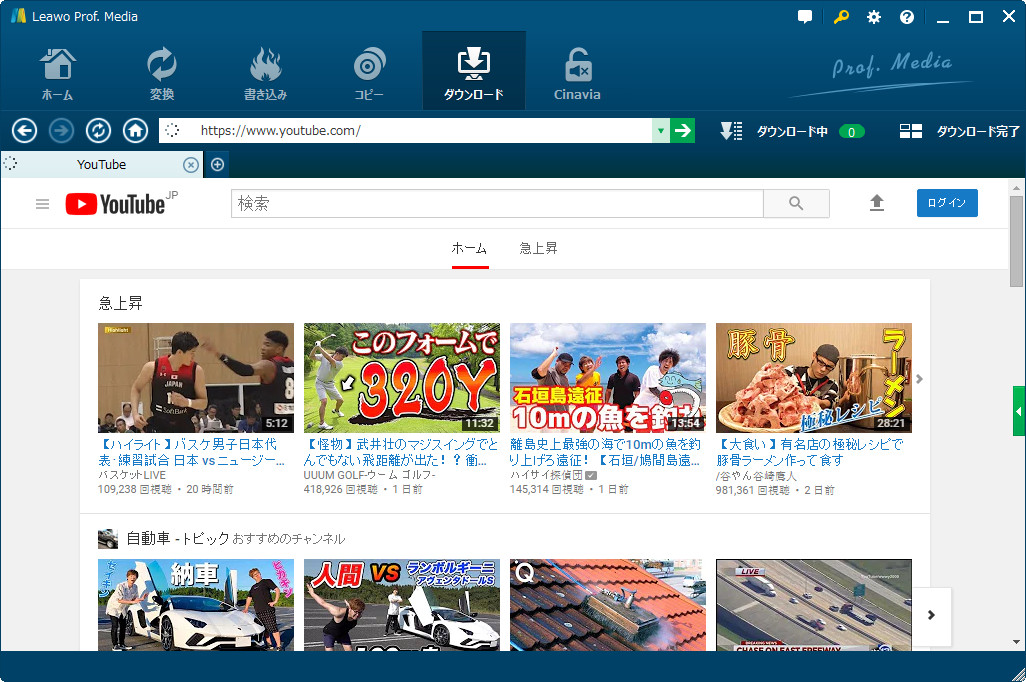Open the 自動車 - トピック channel heading
The width and height of the screenshot is (1026, 682).
click(177, 539)
